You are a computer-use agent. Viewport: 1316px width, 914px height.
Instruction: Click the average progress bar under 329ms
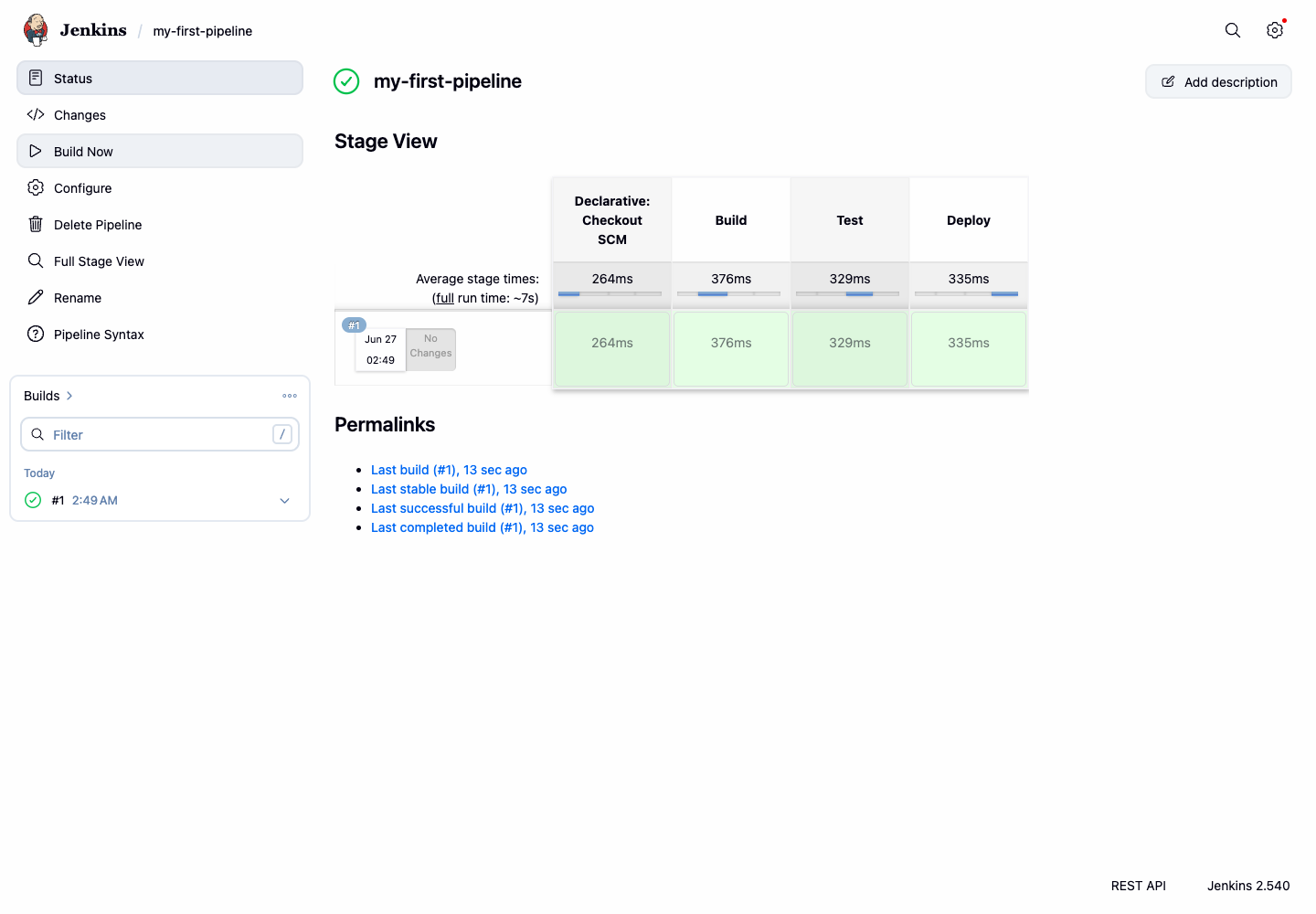click(847, 294)
